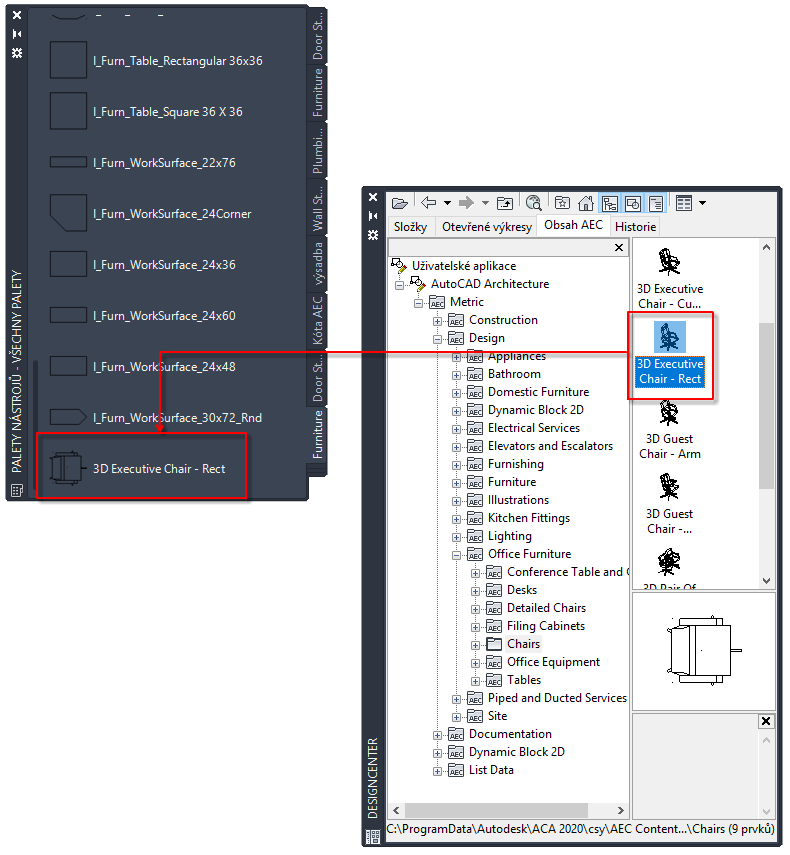Expand the Desks subfolder node
The image size is (790, 855).
pos(475,591)
